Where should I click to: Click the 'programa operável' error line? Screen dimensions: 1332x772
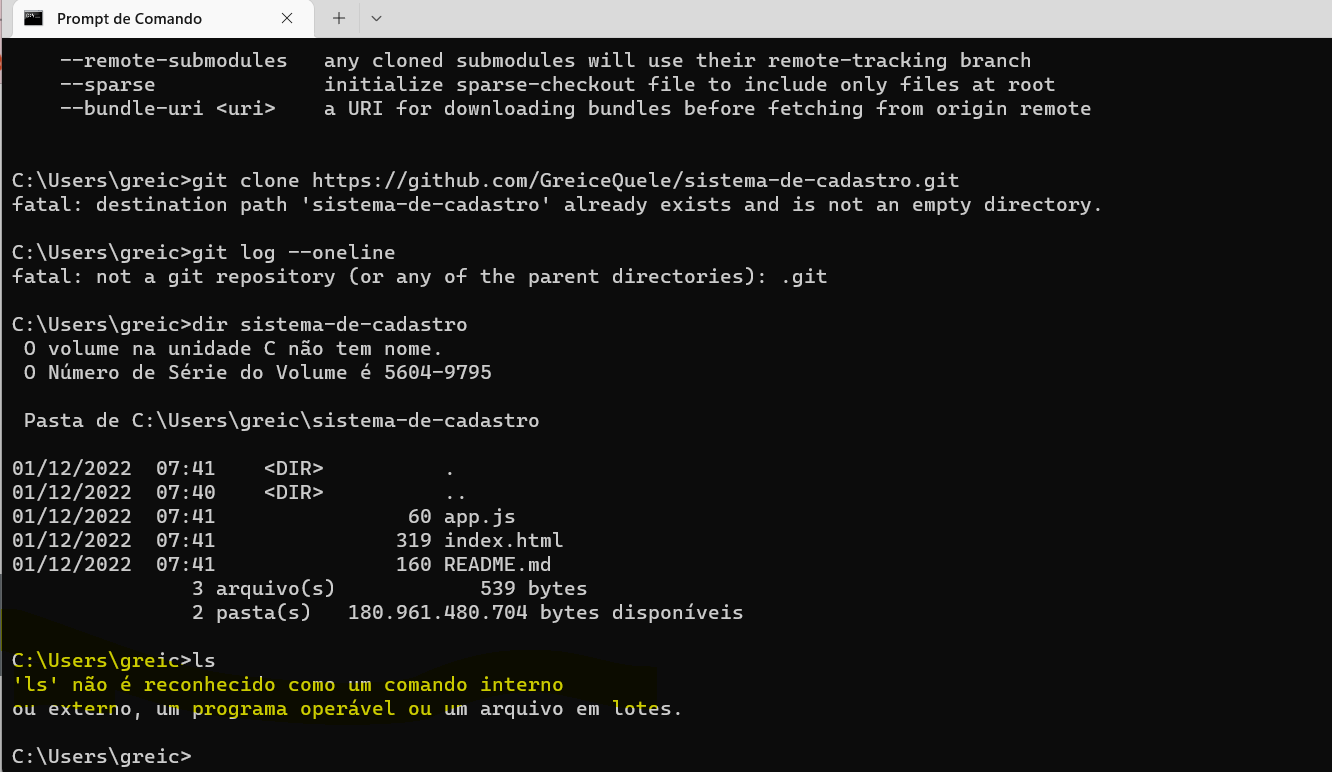coord(347,709)
